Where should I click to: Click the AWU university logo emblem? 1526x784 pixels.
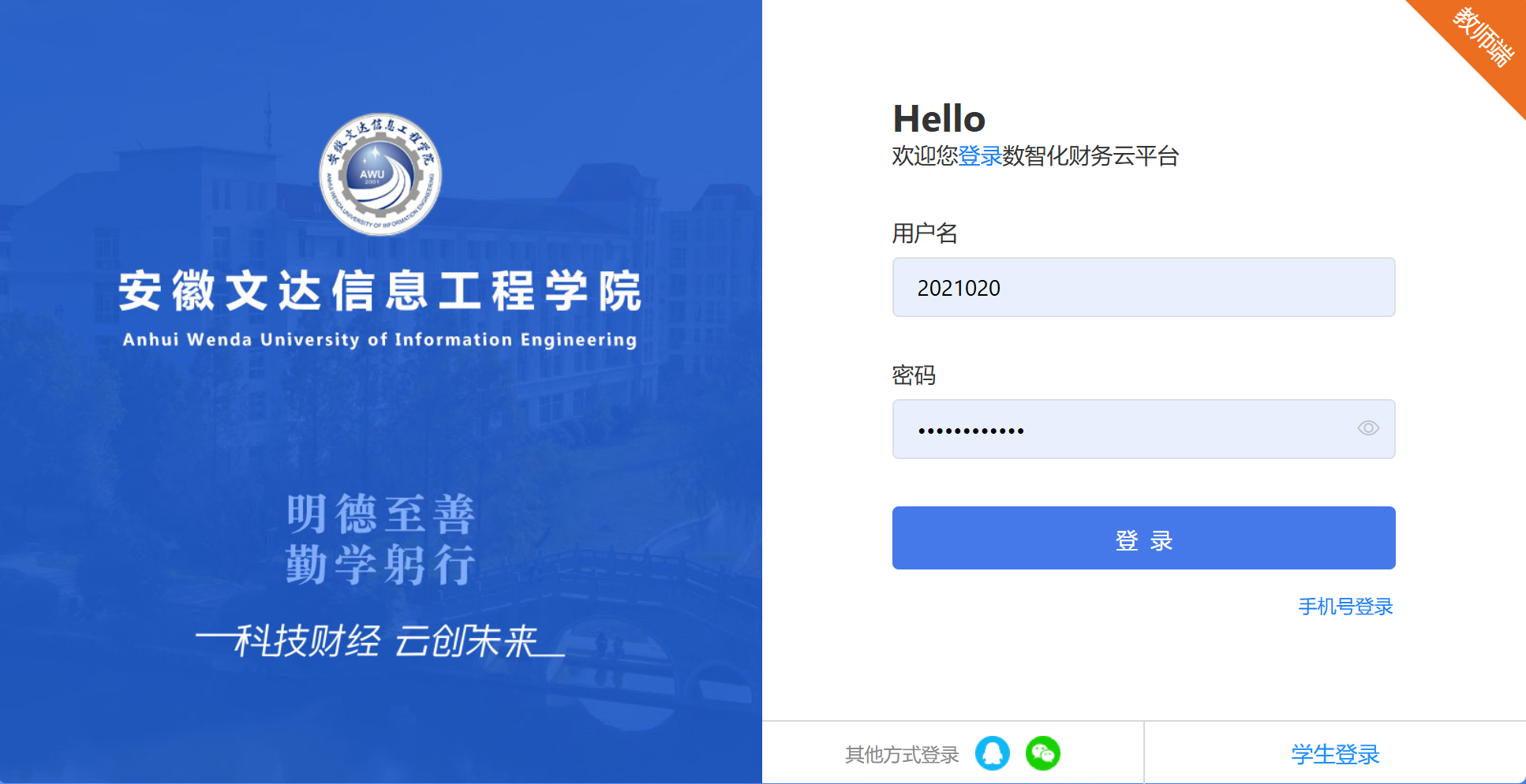[x=380, y=174]
